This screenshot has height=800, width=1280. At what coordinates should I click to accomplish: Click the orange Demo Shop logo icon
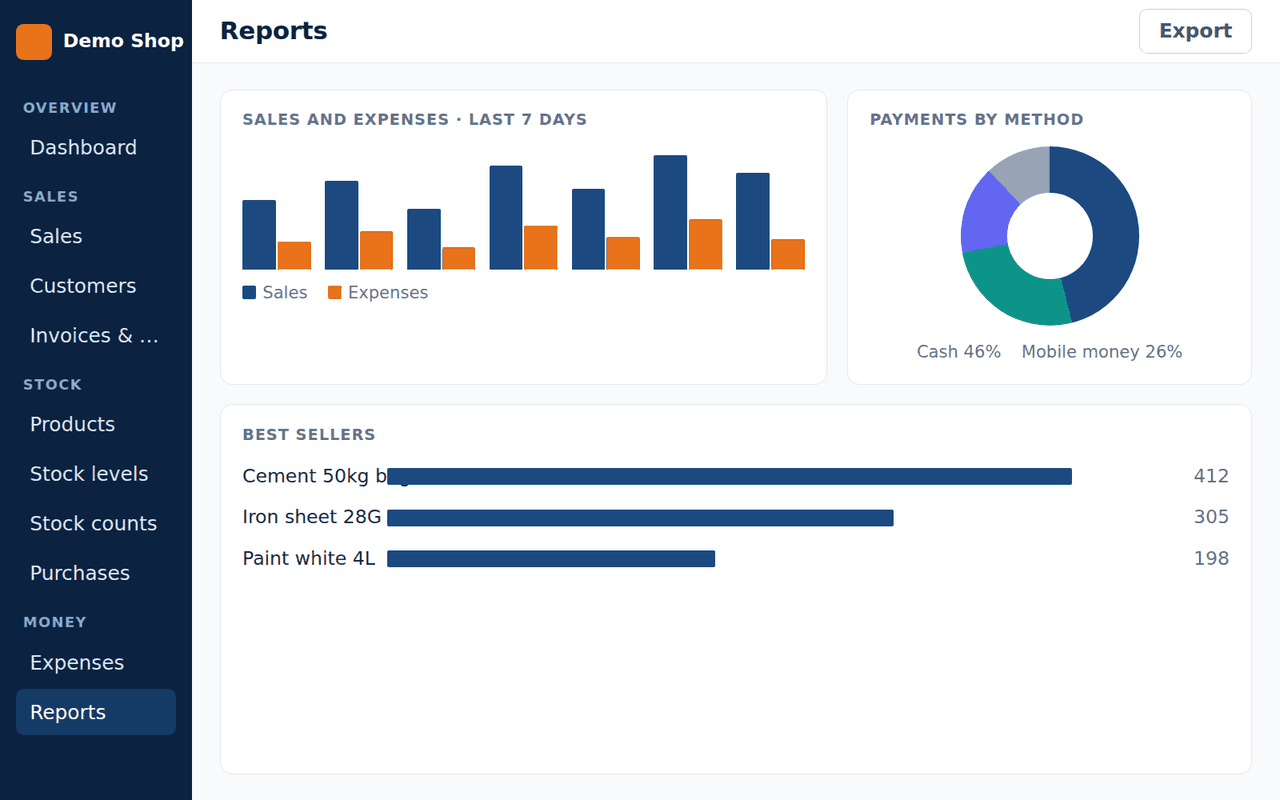pyautogui.click(x=34, y=42)
